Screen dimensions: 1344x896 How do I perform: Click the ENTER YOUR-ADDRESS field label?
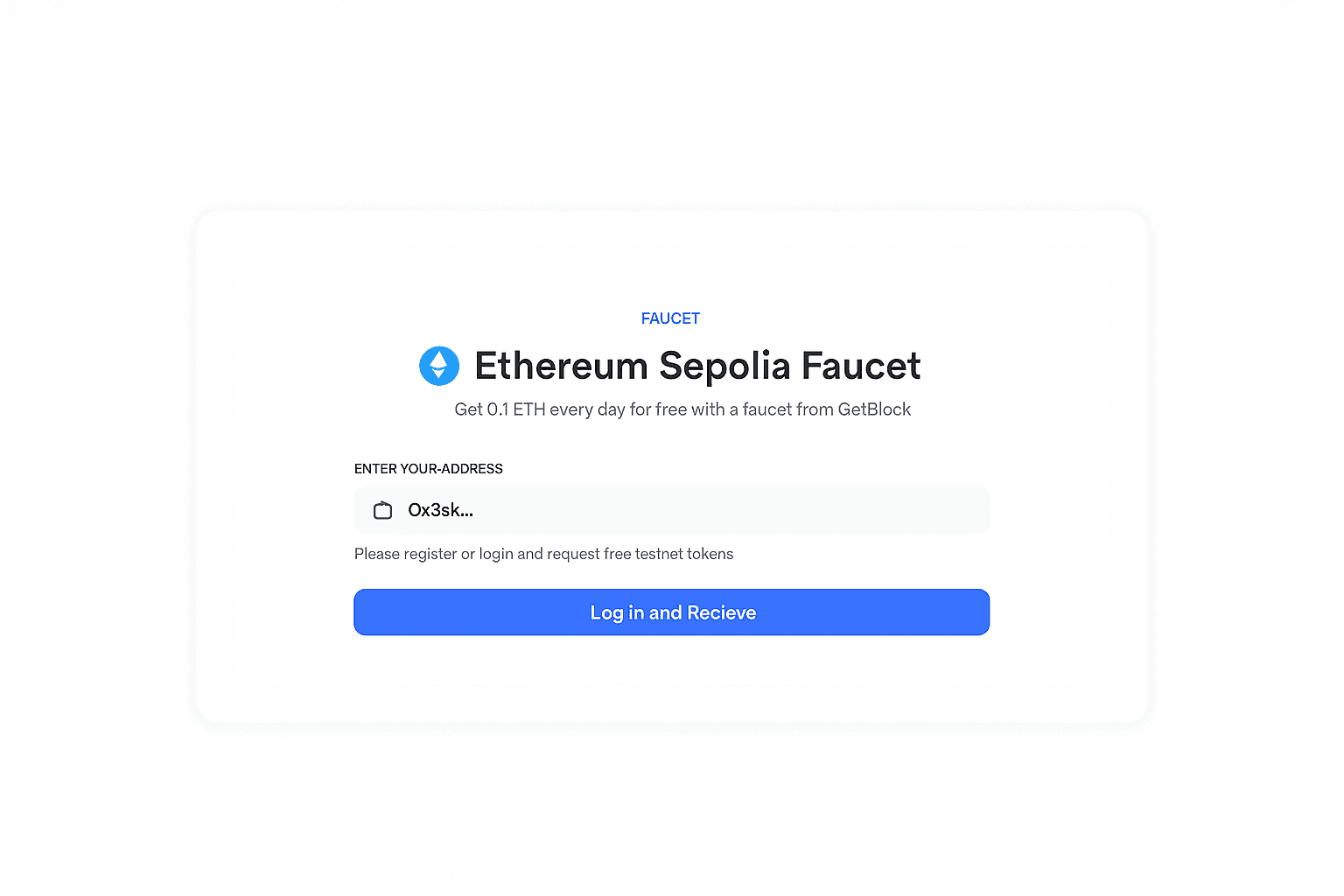(428, 469)
